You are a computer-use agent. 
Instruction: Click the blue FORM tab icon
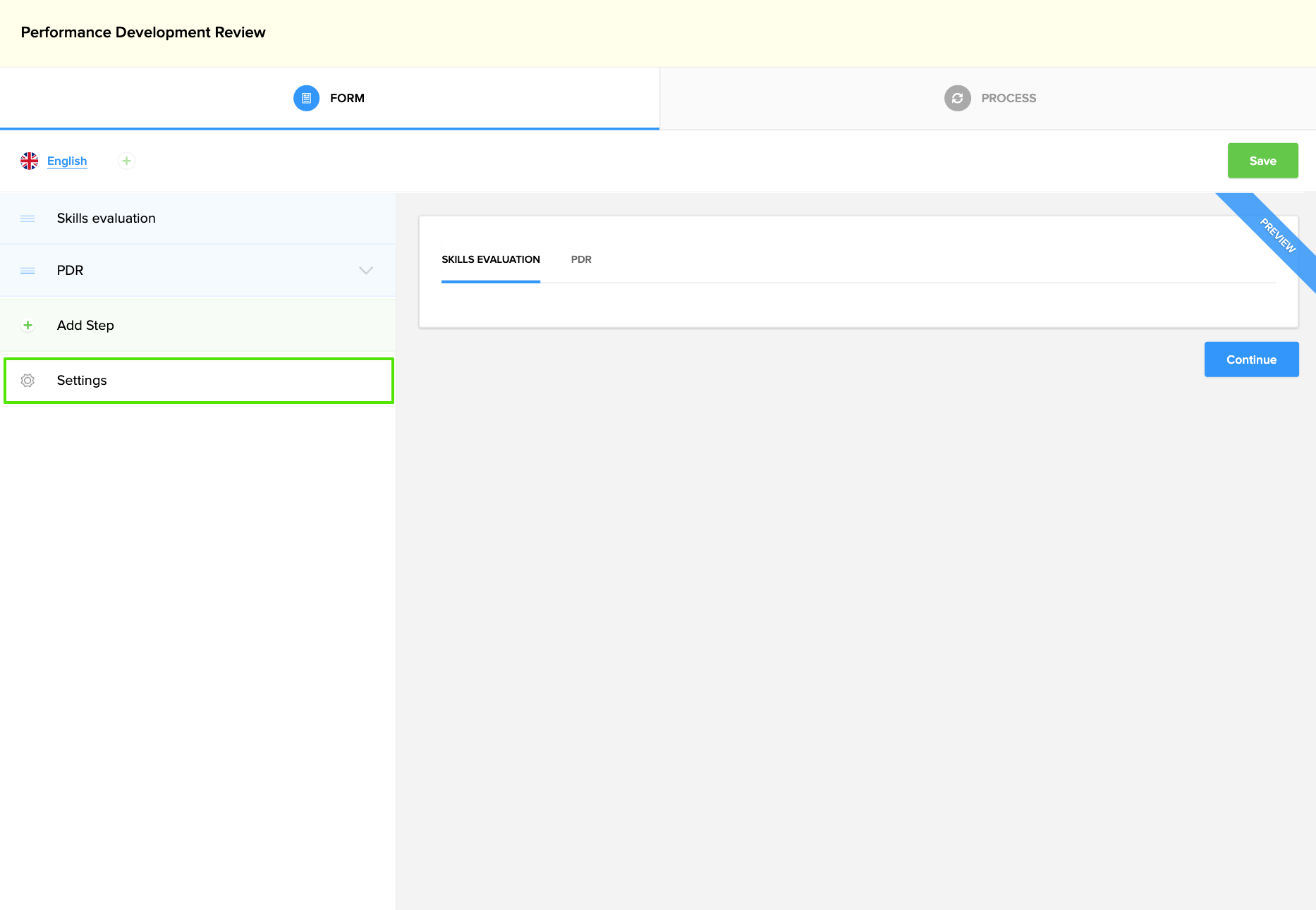(306, 98)
